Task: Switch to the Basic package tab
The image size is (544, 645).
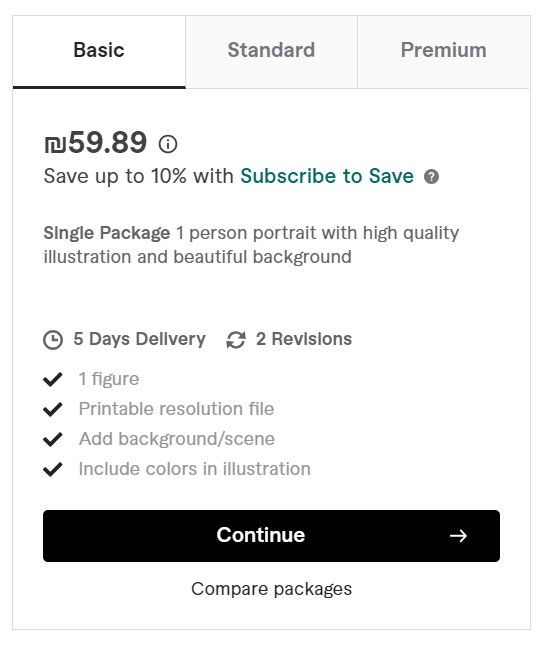Action: click(99, 52)
